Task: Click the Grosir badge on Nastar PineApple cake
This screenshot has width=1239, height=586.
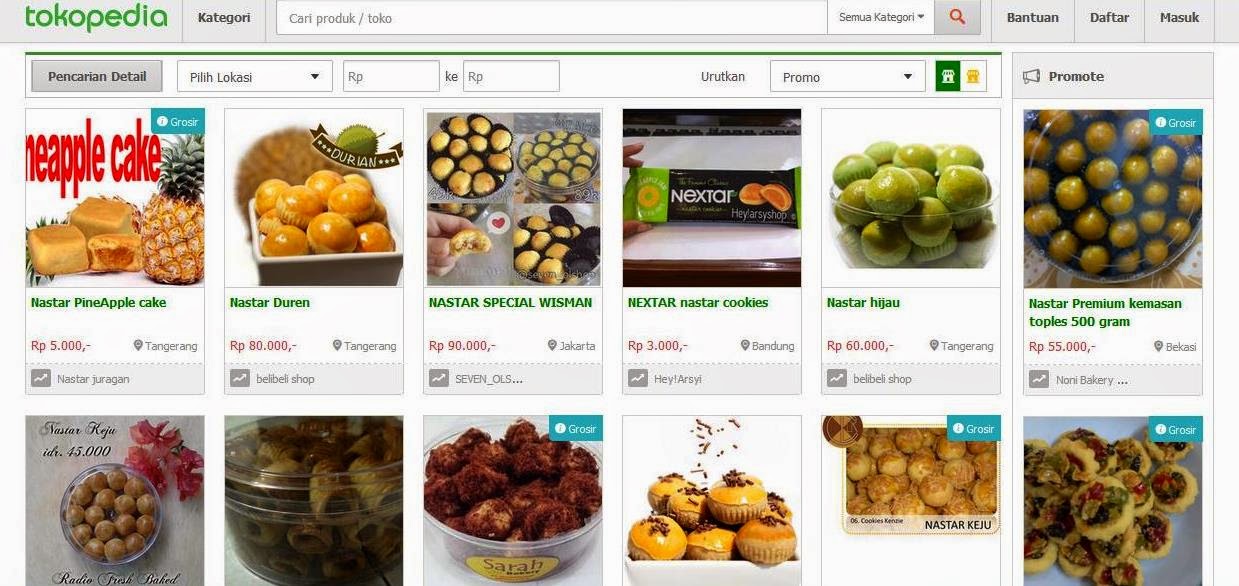Action: click(x=178, y=122)
